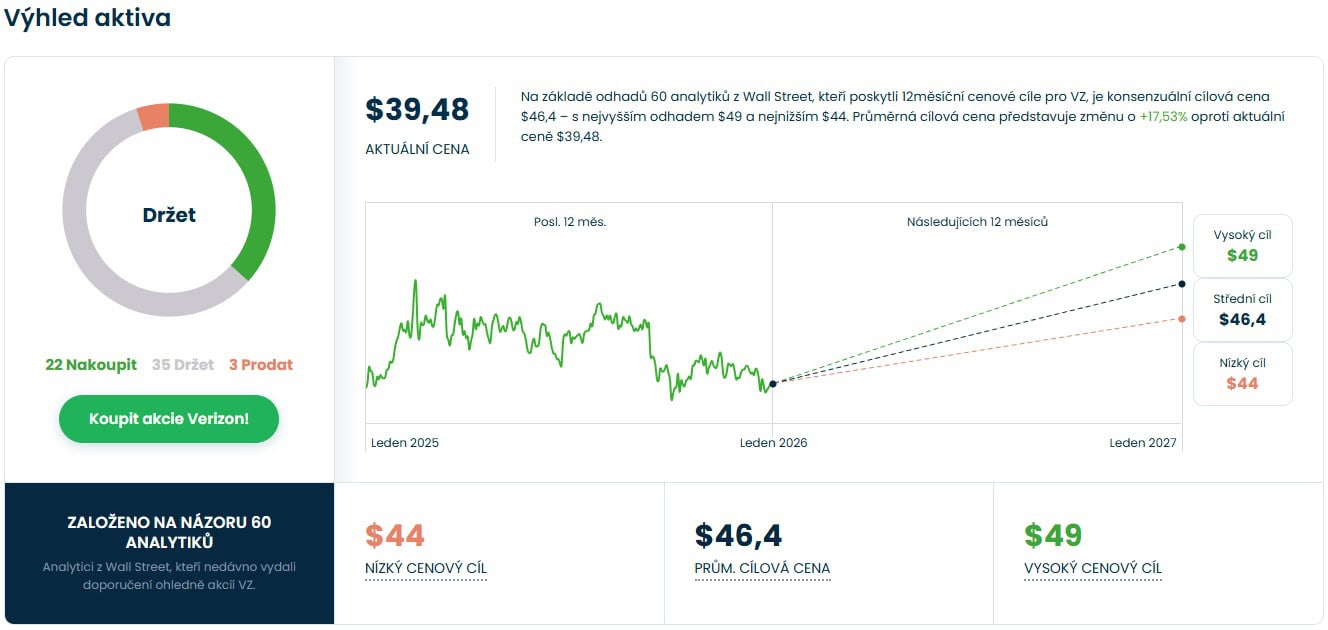Click the NÍZKÝ CENOVÝ CÍL underlined label
Image resolution: width=1328 pixels, height=630 pixels.
click(x=426, y=569)
